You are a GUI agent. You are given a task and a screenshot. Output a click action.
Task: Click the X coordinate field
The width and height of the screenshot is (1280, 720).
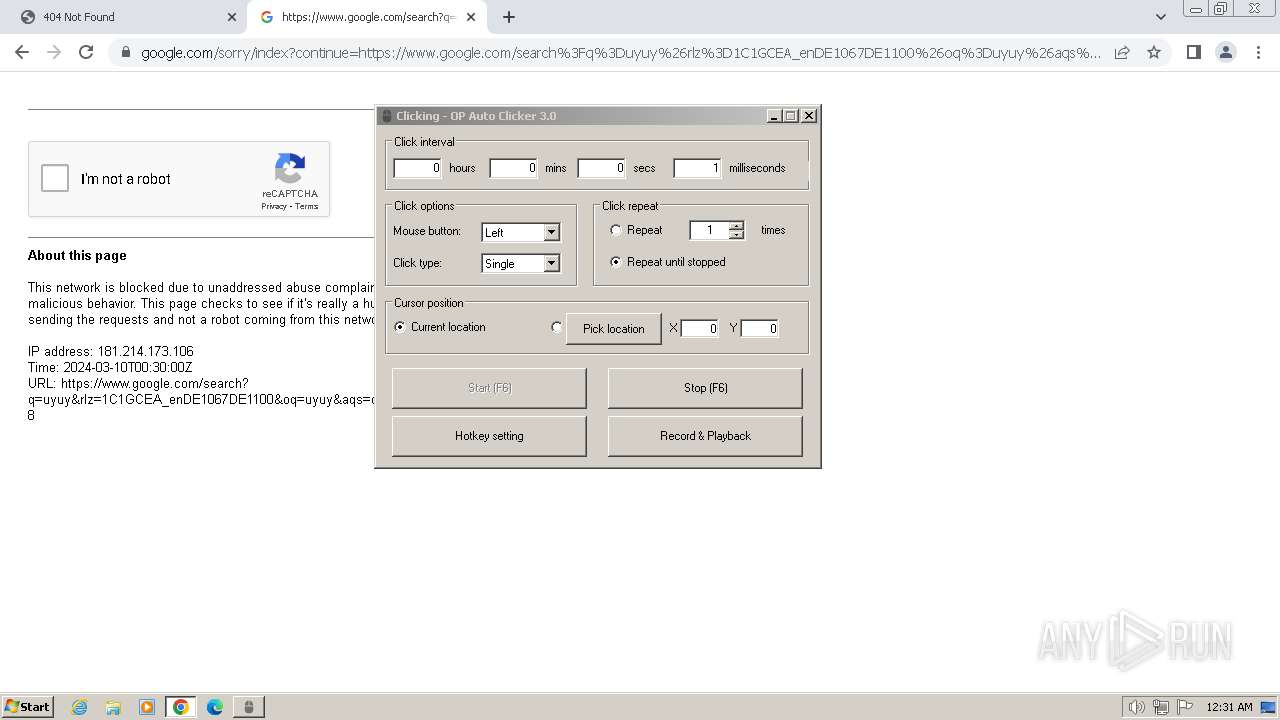tap(700, 328)
